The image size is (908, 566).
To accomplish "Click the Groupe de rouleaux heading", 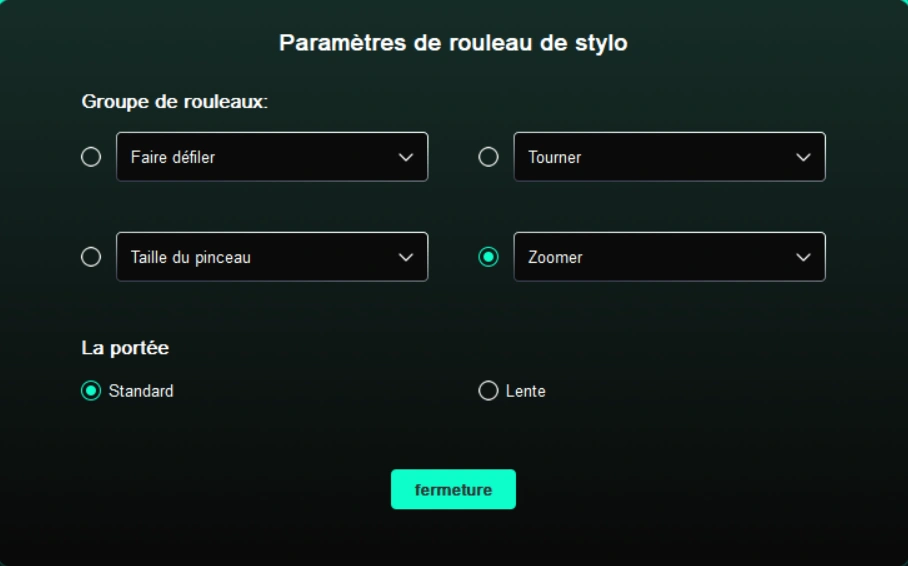I will click(x=174, y=102).
